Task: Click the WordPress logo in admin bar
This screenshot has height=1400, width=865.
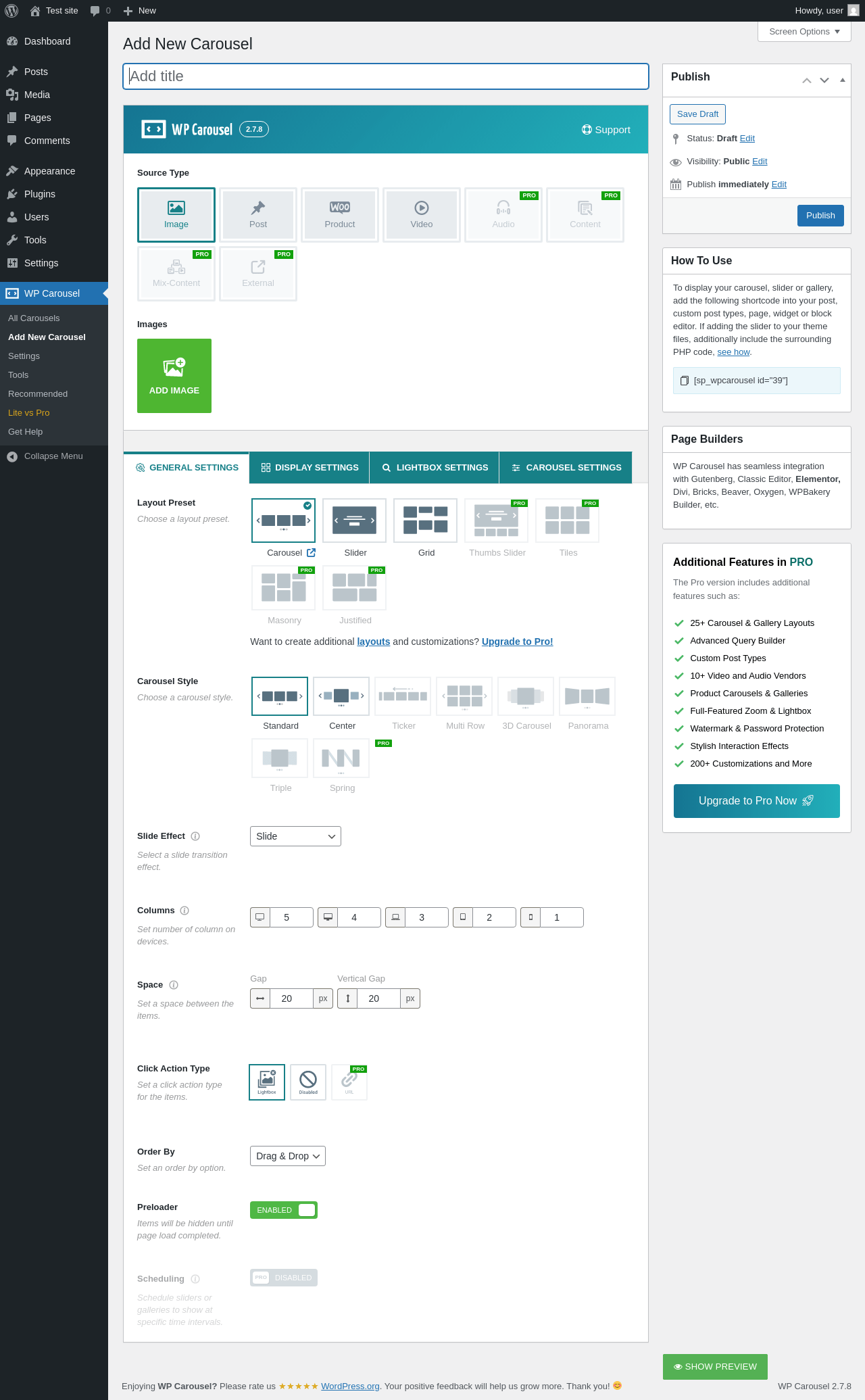Action: click(11, 11)
